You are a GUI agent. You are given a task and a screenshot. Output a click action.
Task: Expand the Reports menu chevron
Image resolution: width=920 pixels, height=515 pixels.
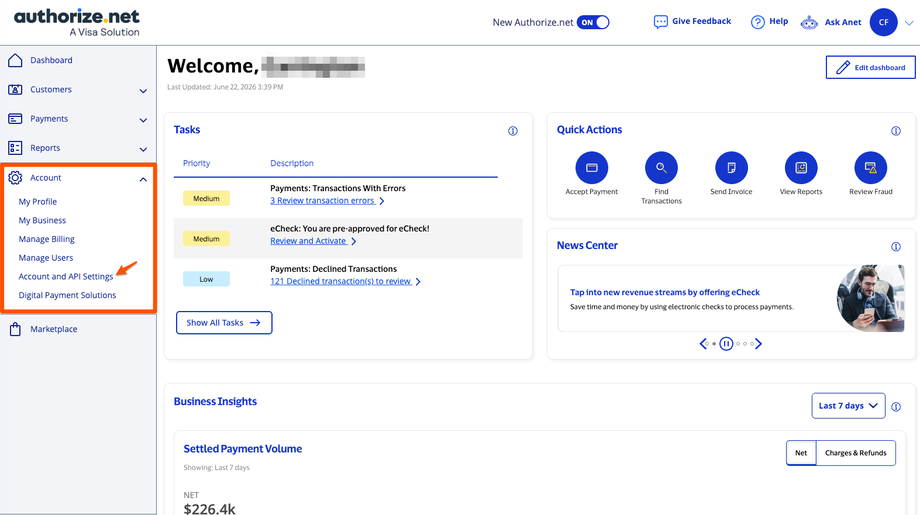coord(143,150)
